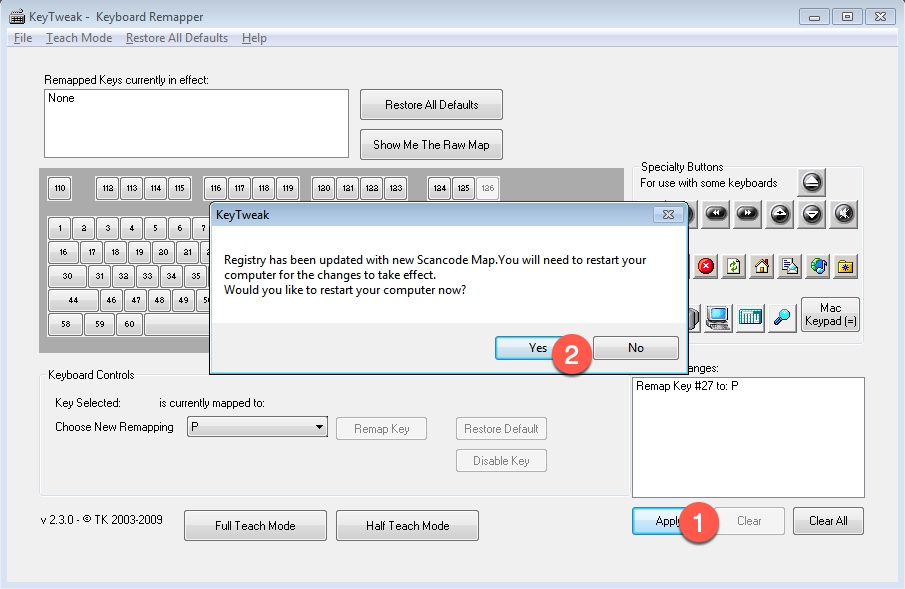Open the Teach Mode menu

(x=79, y=38)
